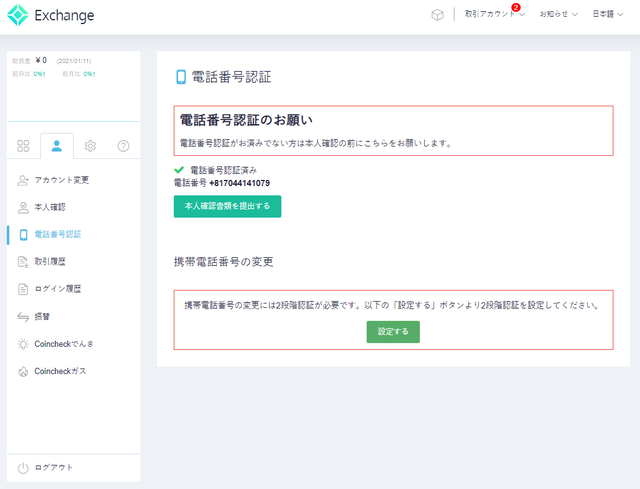Click the 取引履歴 document icon
Screen dimensions: 640x489
pyautogui.click(x=23, y=262)
